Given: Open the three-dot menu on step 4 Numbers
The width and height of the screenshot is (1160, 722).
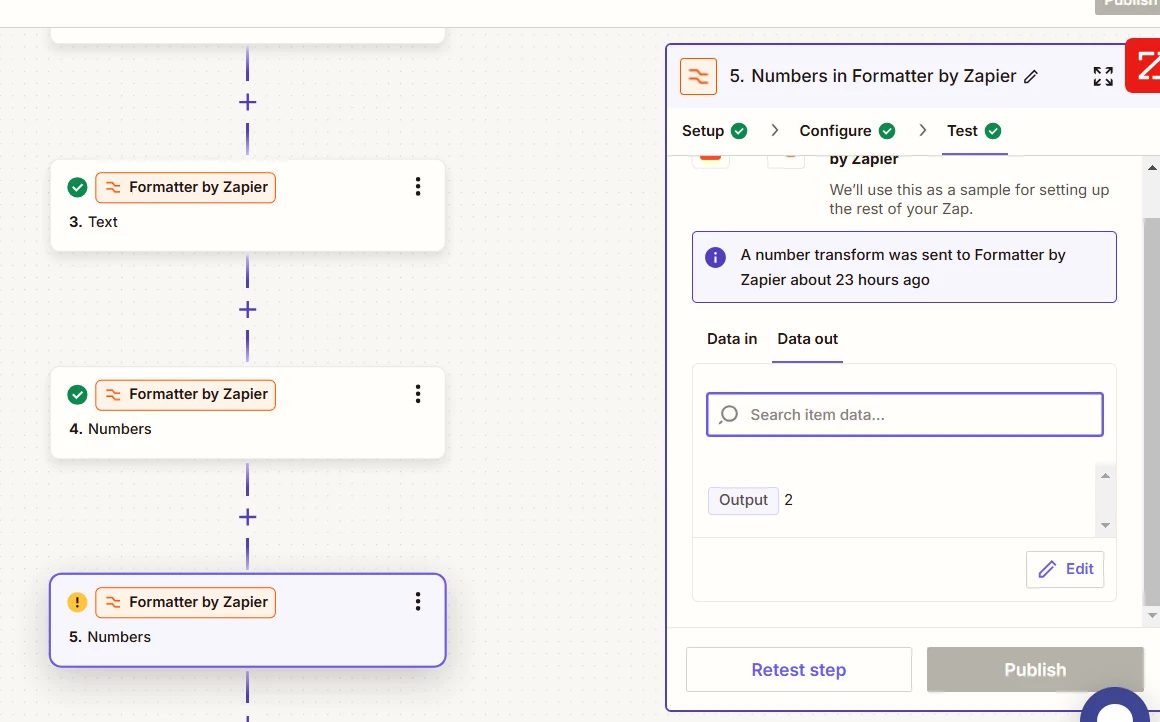Looking at the screenshot, I should coord(418,394).
